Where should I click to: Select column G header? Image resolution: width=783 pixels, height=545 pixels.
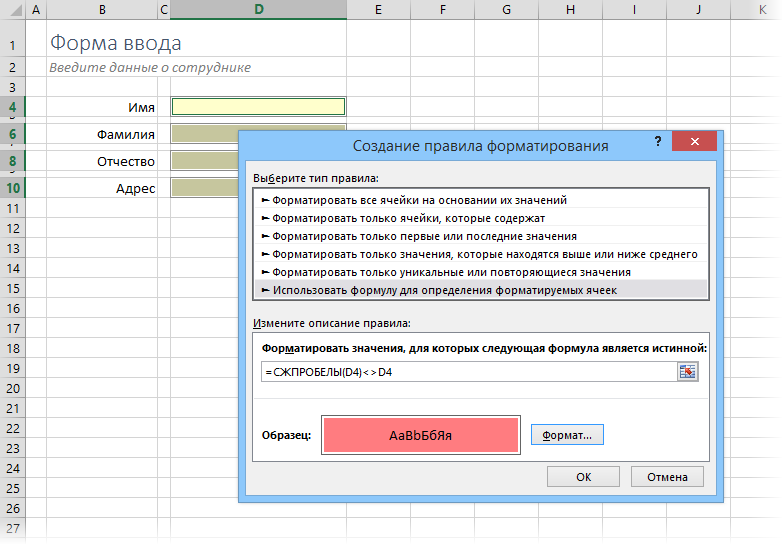(506, 9)
